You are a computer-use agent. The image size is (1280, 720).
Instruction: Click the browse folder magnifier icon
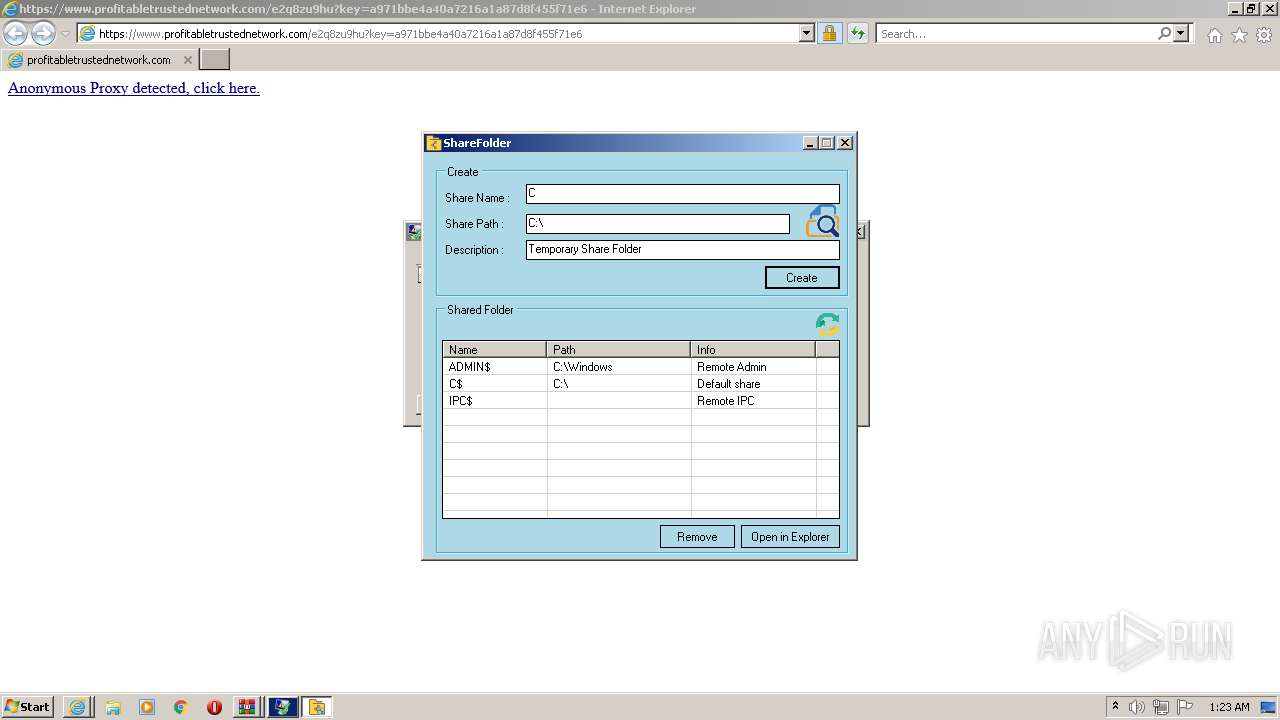click(x=822, y=221)
